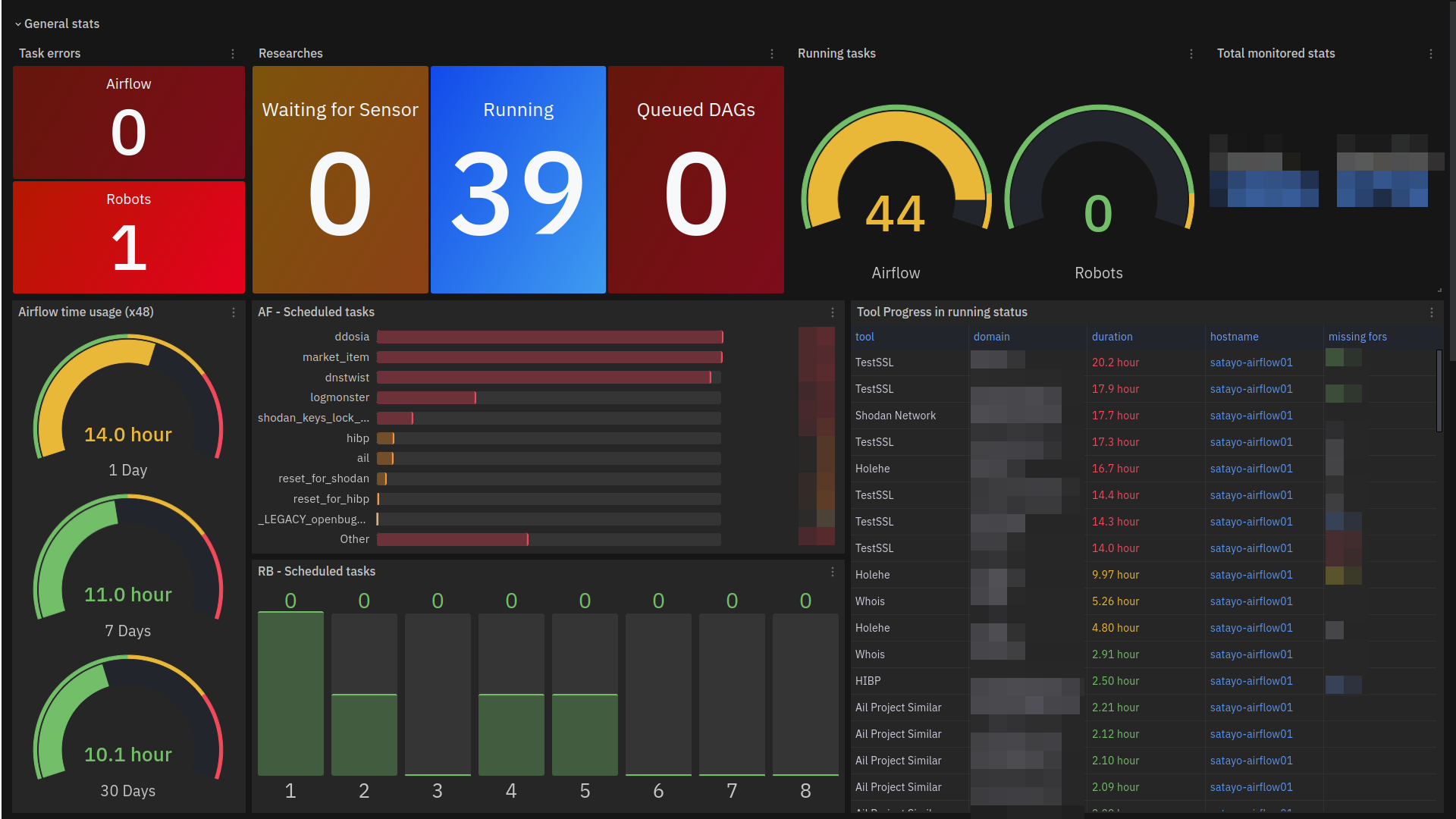
Task: Open the Airflow time usage panel kebab menu
Action: (x=233, y=312)
